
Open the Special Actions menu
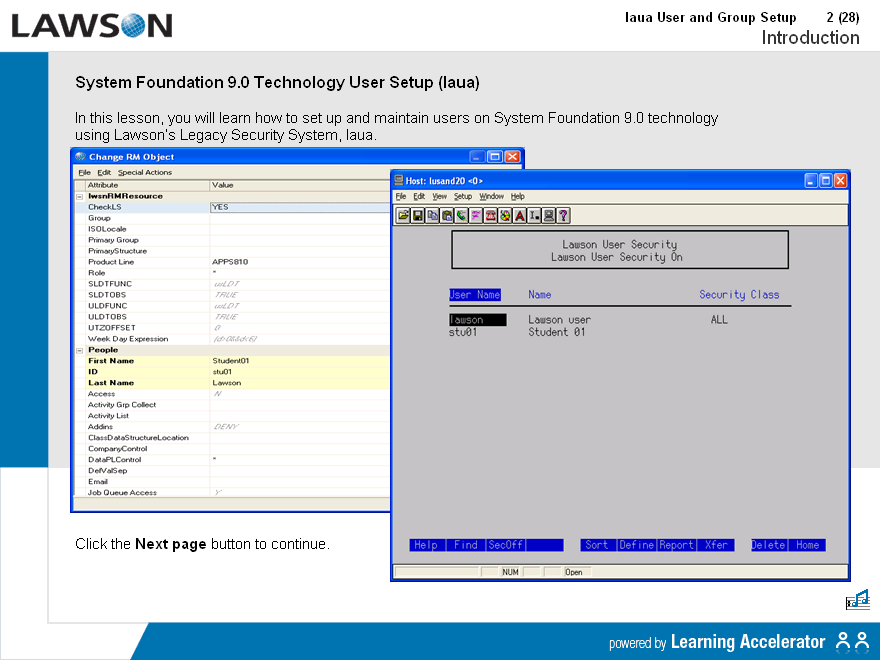tap(145, 172)
